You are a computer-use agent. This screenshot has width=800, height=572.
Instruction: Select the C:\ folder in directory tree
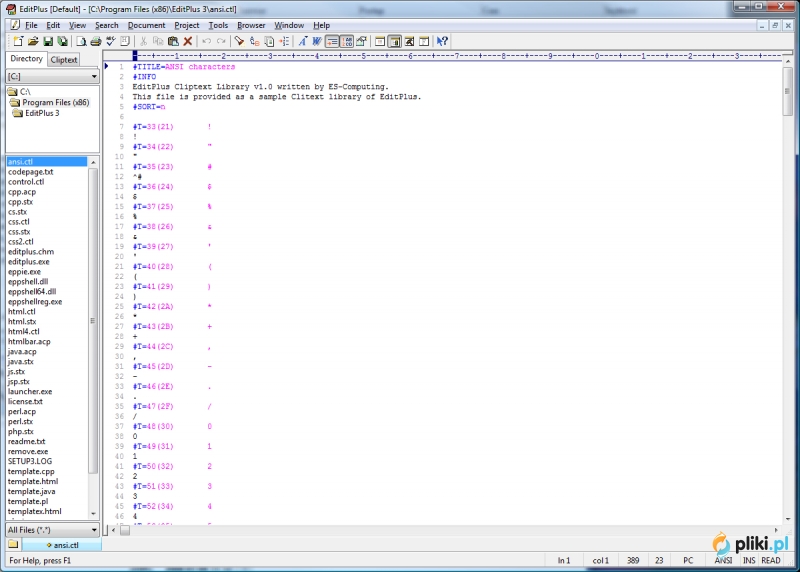click(19, 92)
